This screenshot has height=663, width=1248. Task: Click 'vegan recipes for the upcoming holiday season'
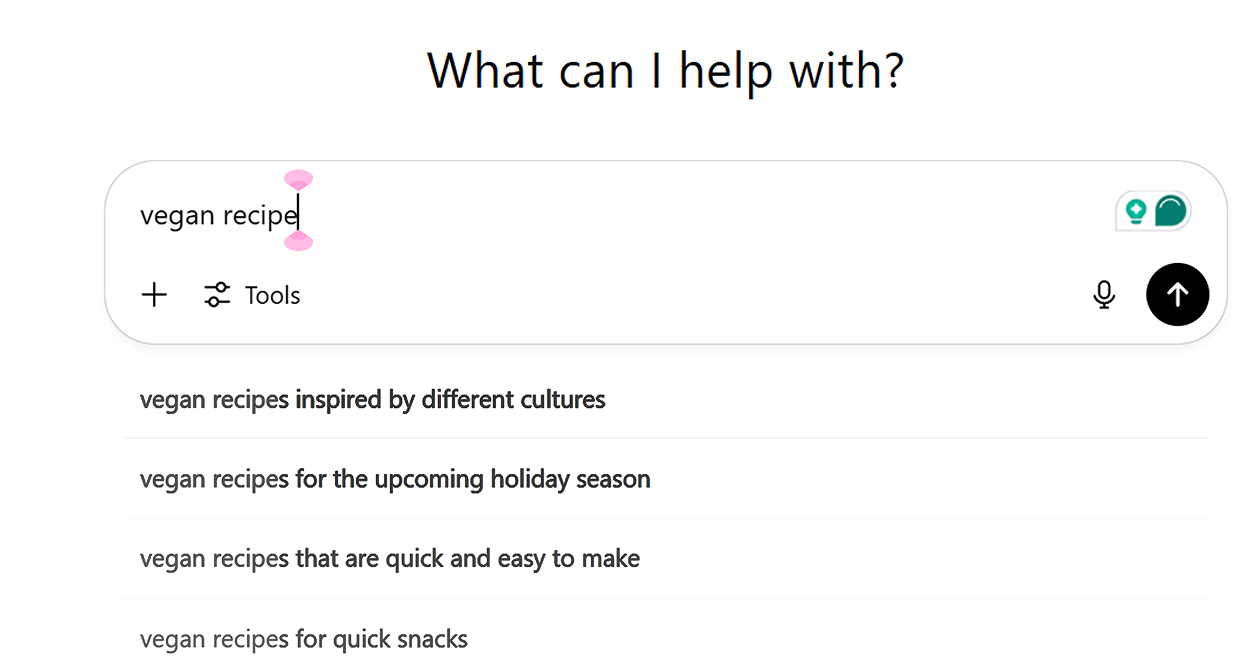[395, 478]
